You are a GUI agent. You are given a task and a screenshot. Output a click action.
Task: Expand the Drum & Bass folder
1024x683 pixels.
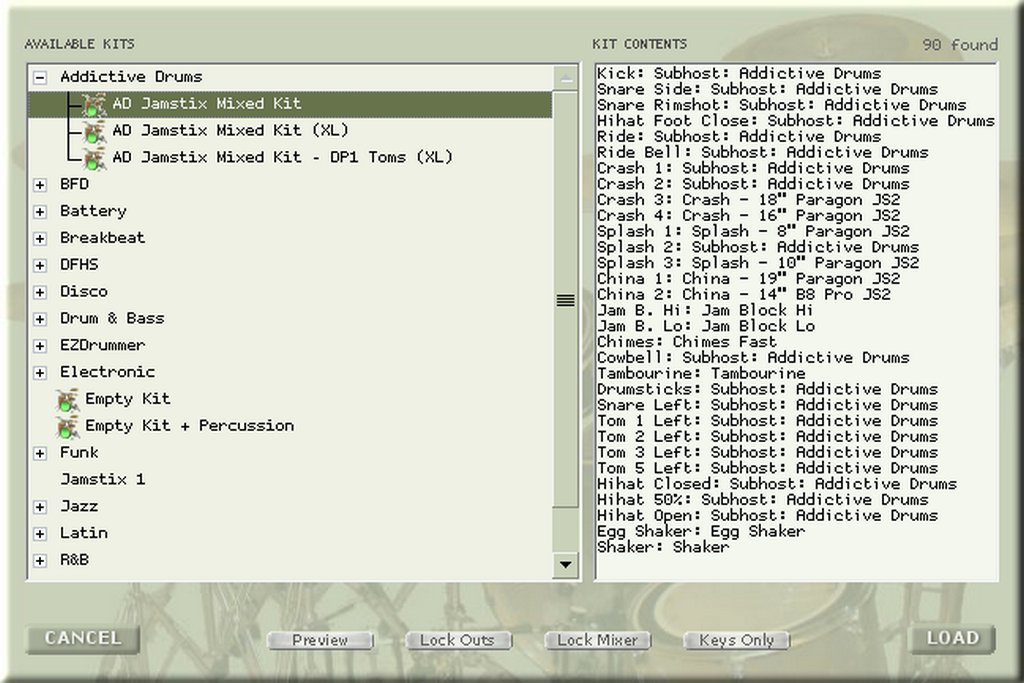click(x=40, y=319)
